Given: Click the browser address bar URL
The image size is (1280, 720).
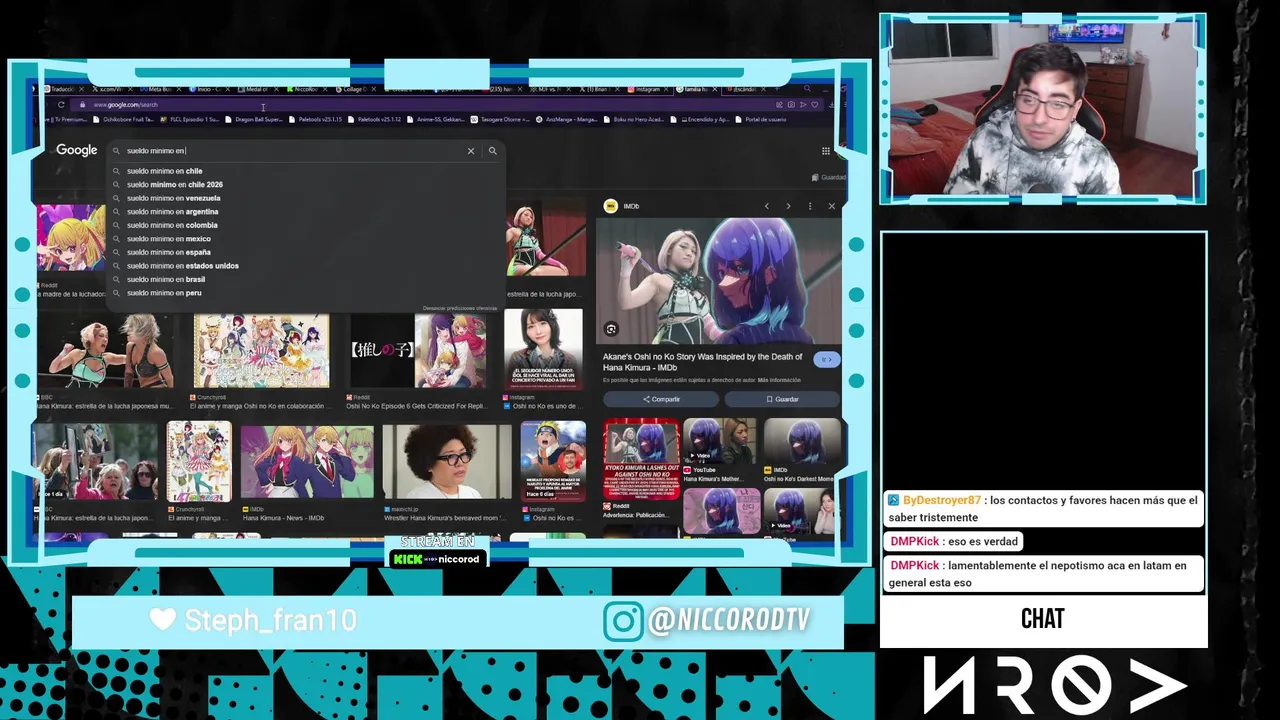Looking at the screenshot, I should (x=126, y=105).
